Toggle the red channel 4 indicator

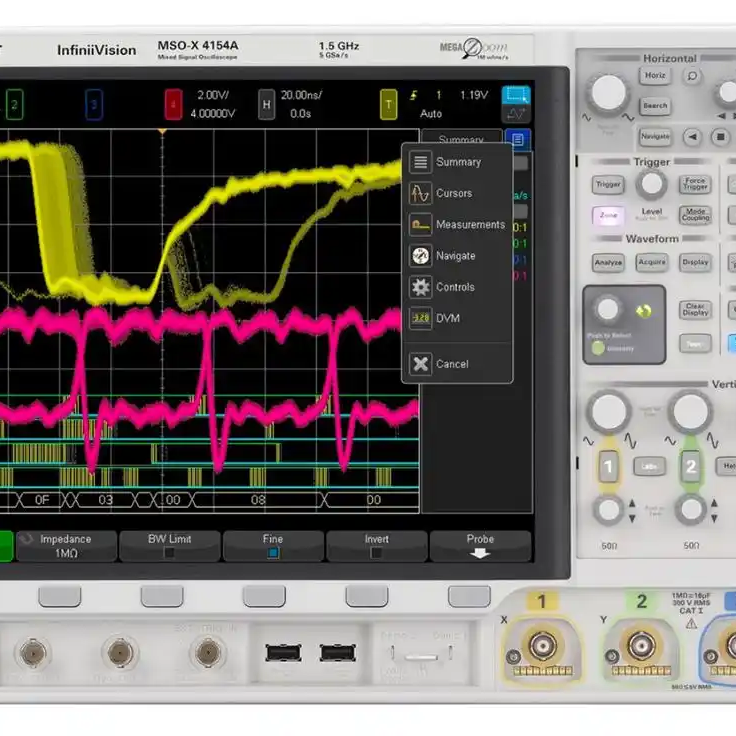click(173, 104)
